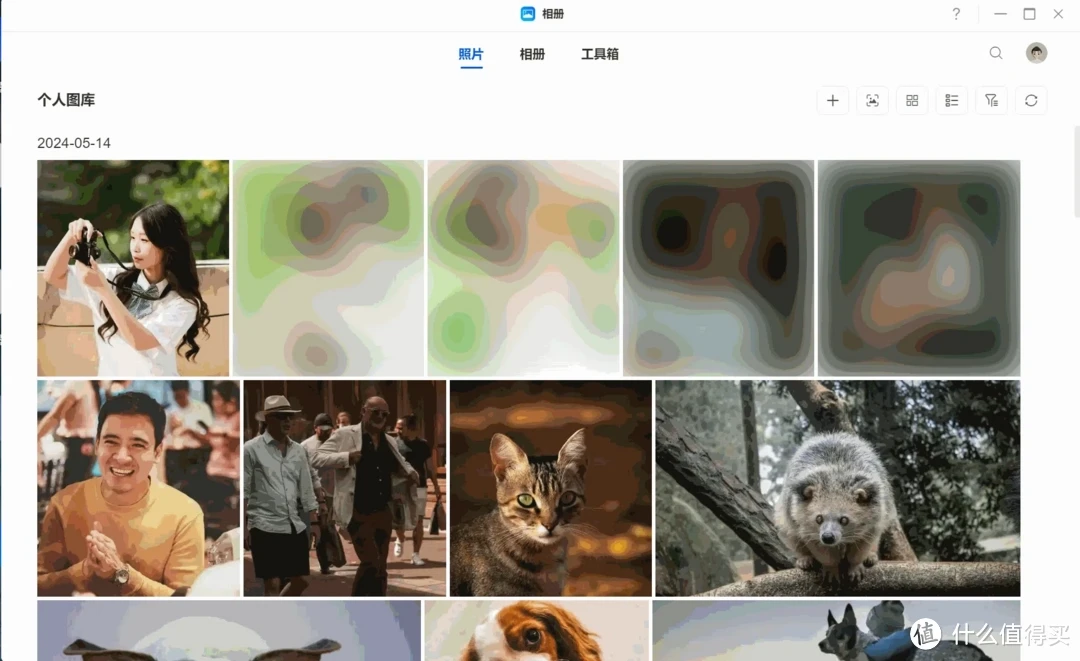Open the 工具箱 tab
The image size is (1080, 661).
click(600, 54)
